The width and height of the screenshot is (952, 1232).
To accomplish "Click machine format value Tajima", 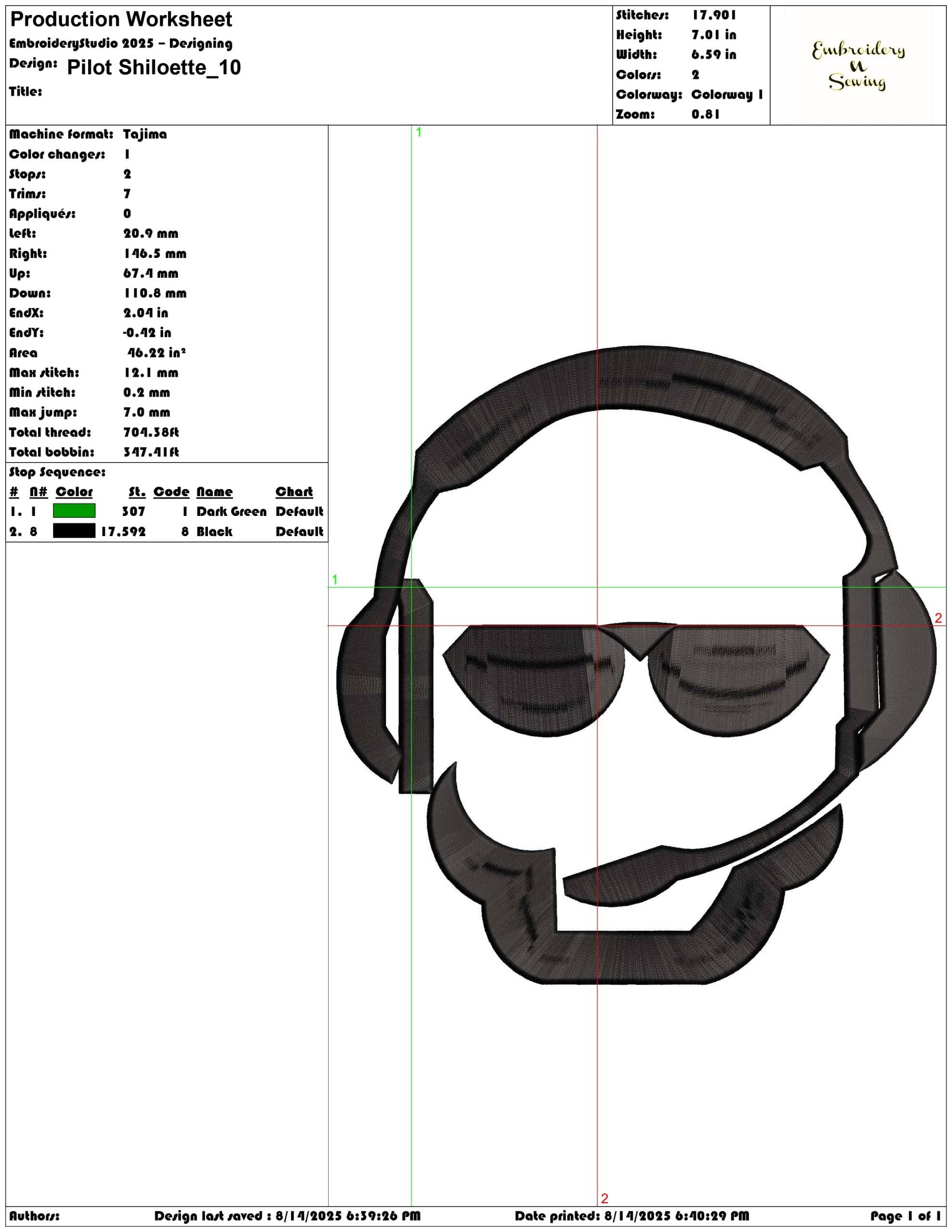I will click(x=145, y=134).
